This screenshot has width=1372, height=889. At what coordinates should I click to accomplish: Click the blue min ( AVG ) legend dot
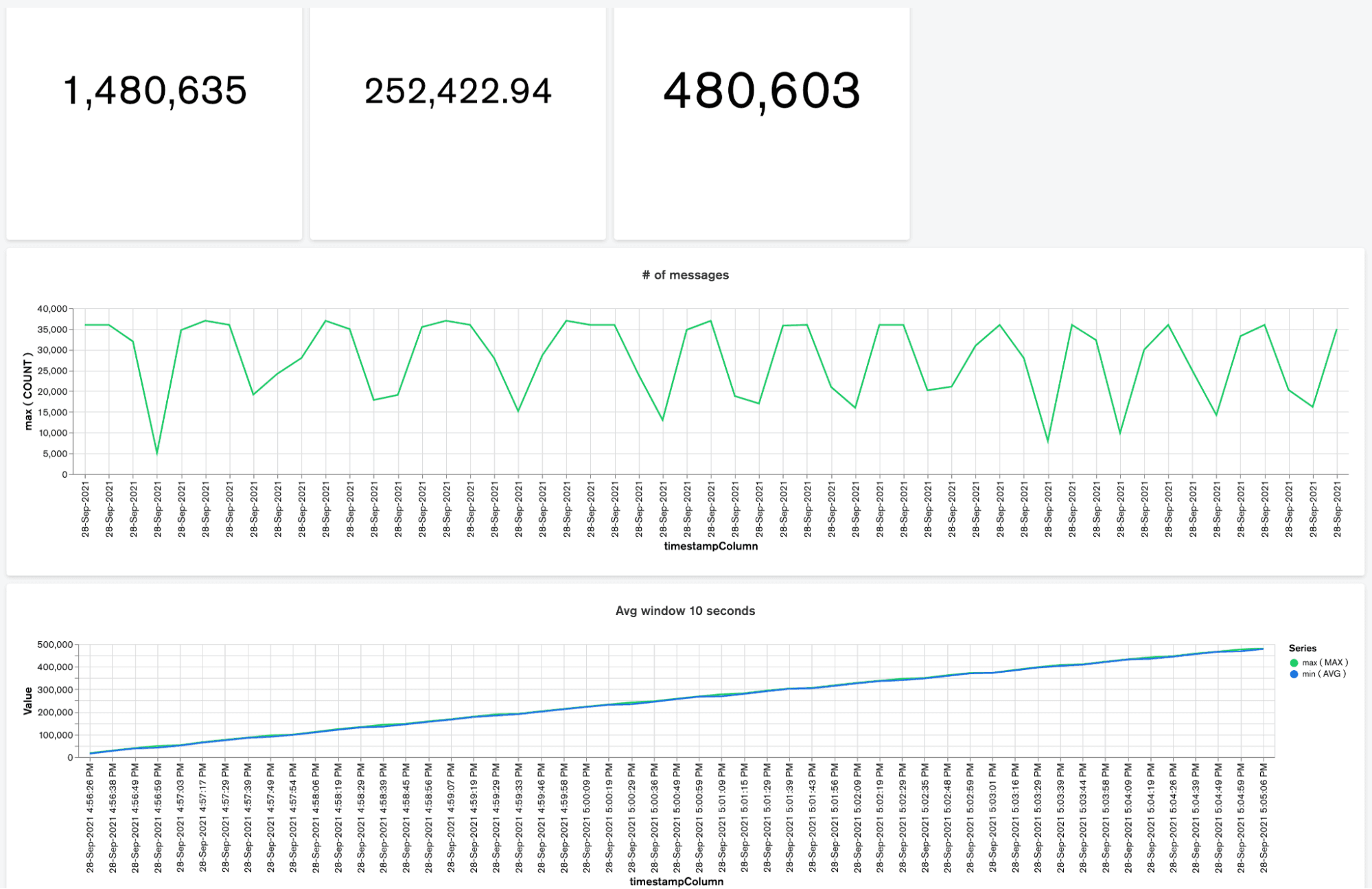pos(1294,674)
